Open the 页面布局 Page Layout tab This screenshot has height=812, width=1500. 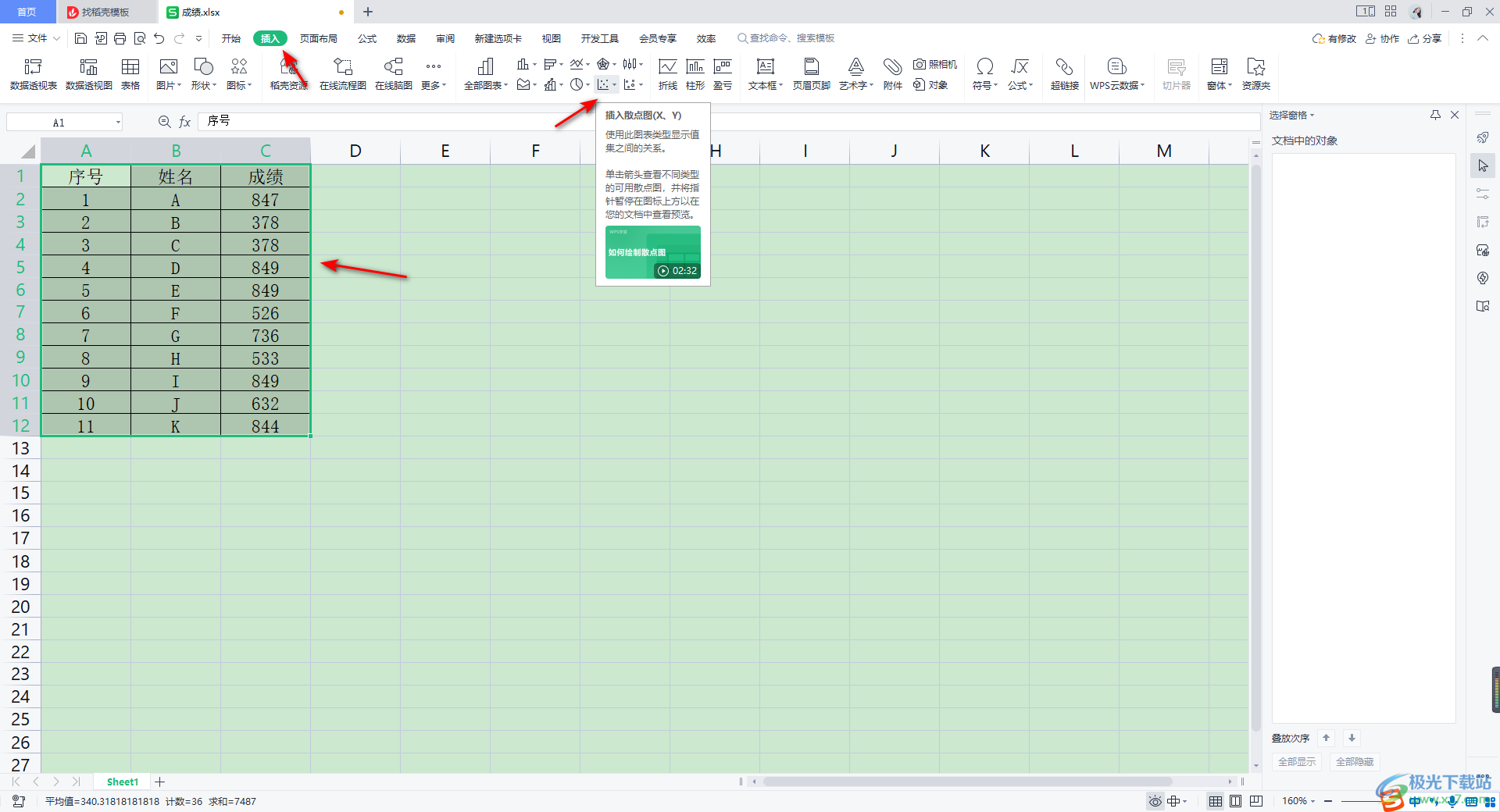[319, 38]
